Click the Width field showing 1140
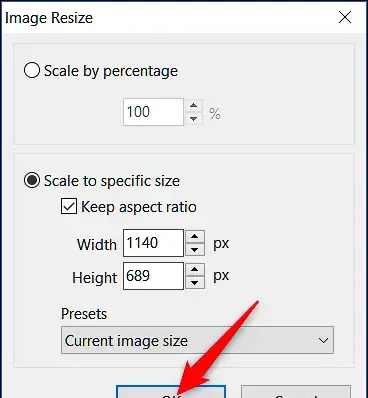 [153, 243]
